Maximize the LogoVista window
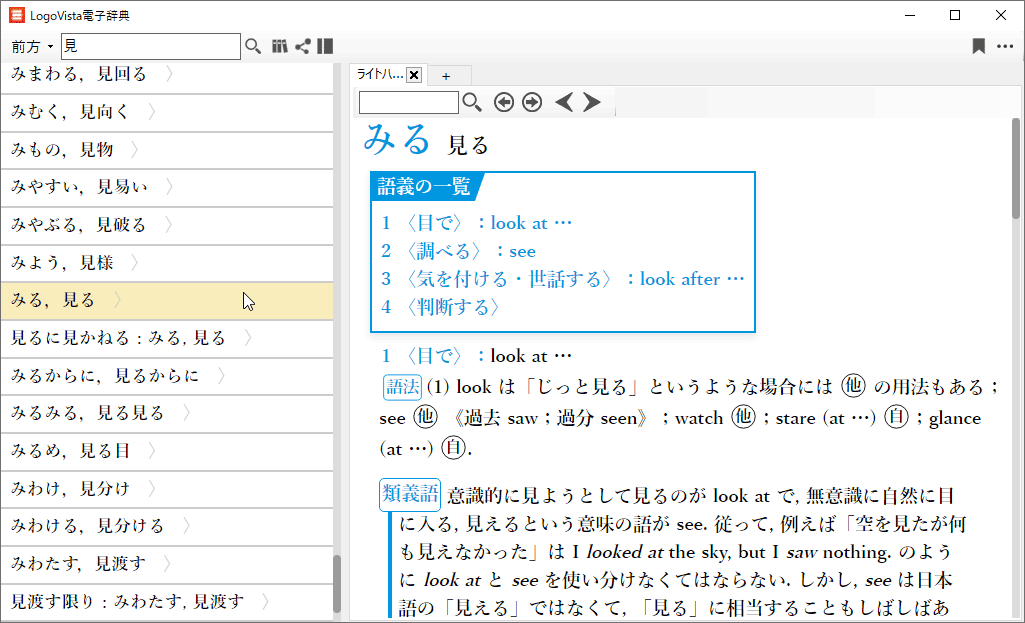The height and width of the screenshot is (623, 1025). (x=955, y=15)
